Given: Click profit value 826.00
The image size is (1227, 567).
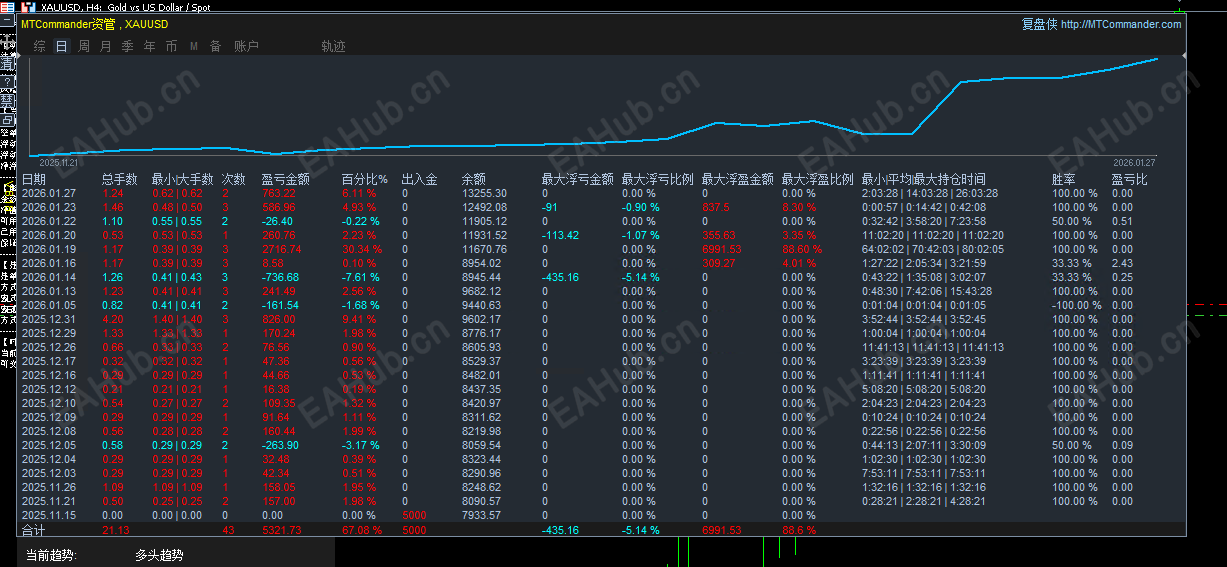Looking at the screenshot, I should point(279,319).
